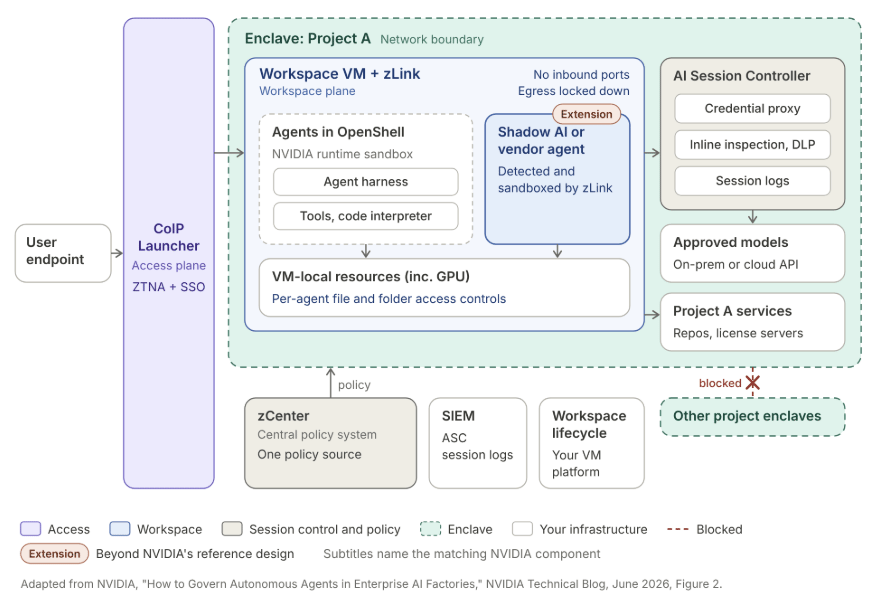875x599 pixels.
Task: Click the Extension badge in the legend
Action: (54, 554)
